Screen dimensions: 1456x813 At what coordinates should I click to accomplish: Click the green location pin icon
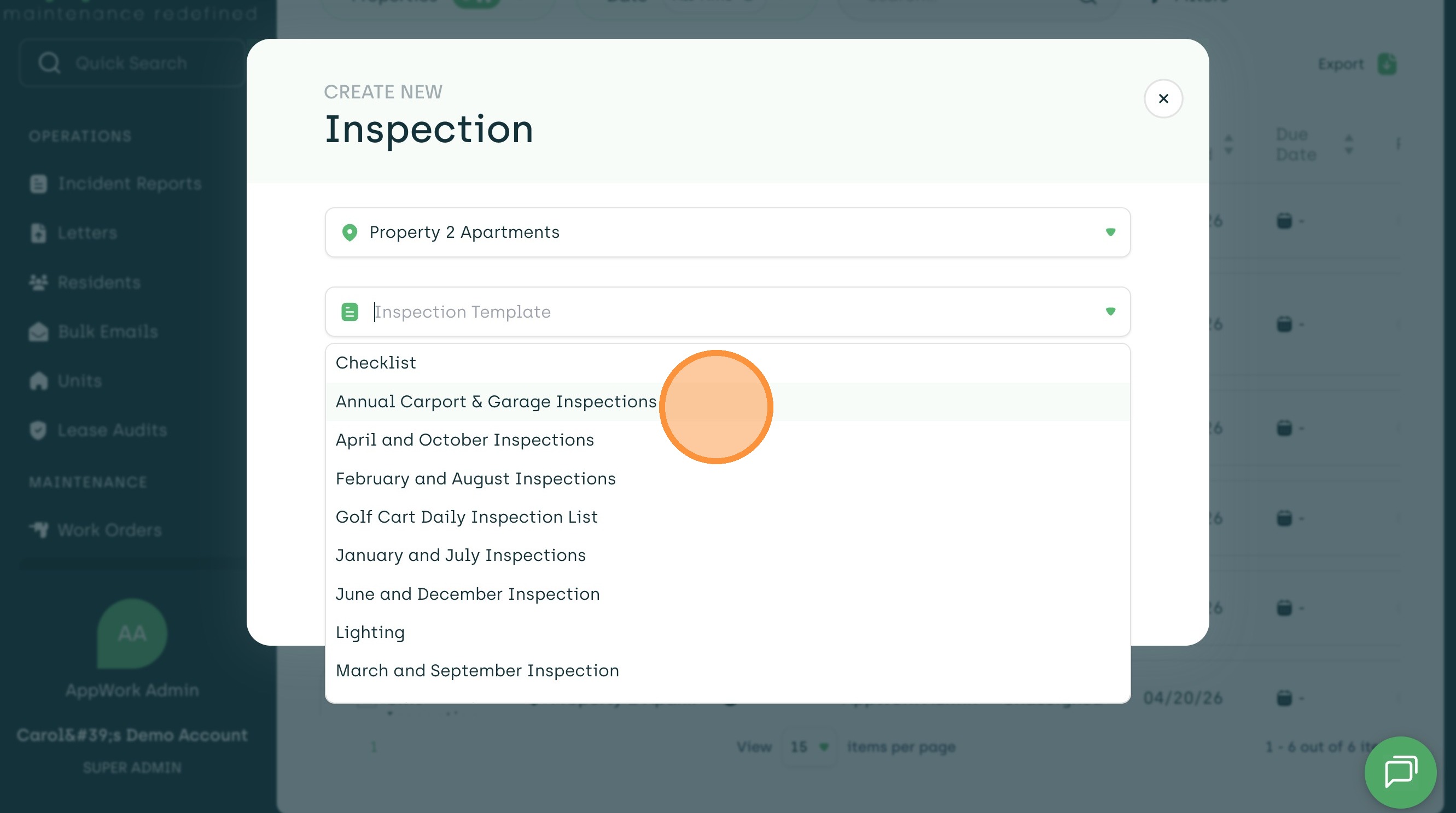(x=350, y=233)
